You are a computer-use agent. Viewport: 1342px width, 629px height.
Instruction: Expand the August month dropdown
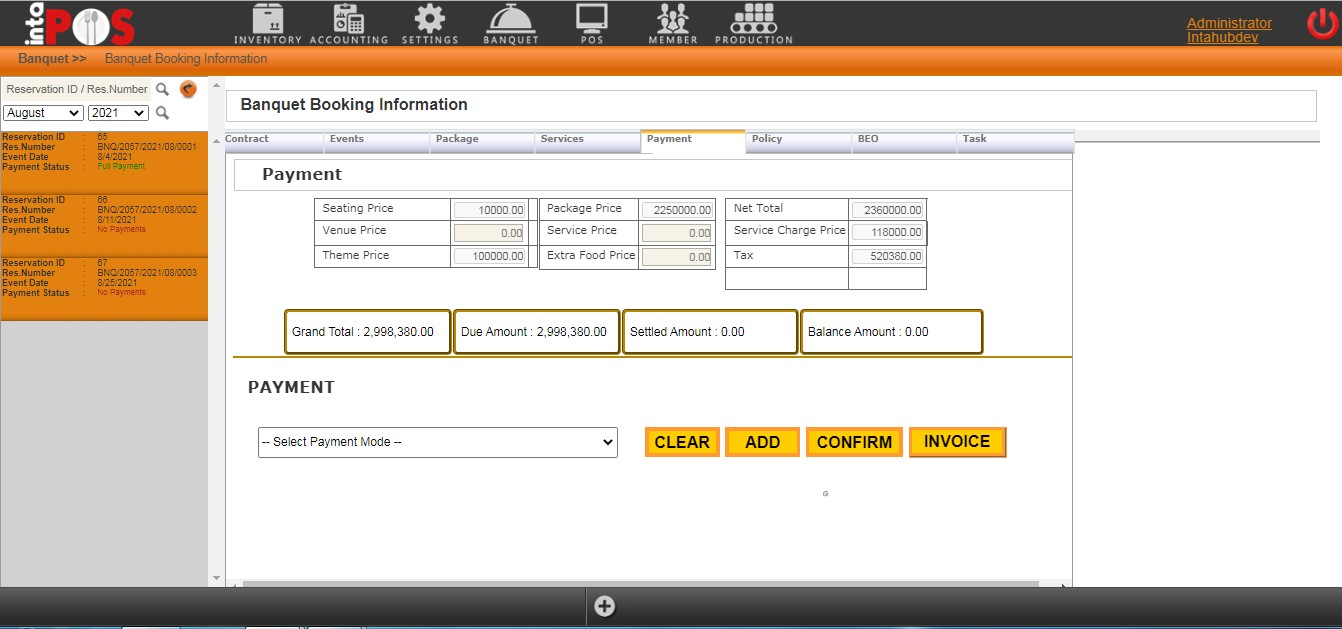click(x=43, y=113)
